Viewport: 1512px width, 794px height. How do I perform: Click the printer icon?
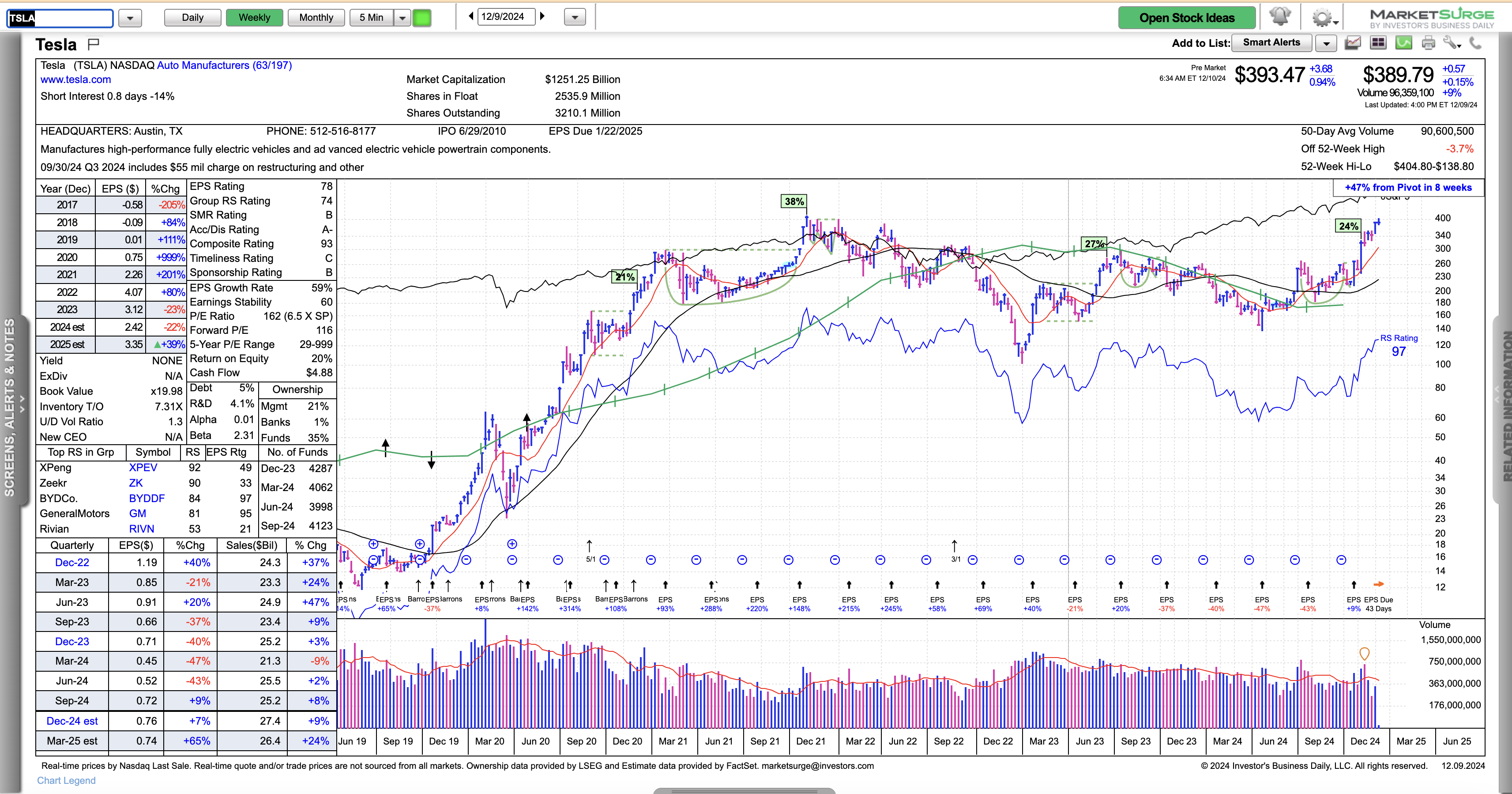1428,43
